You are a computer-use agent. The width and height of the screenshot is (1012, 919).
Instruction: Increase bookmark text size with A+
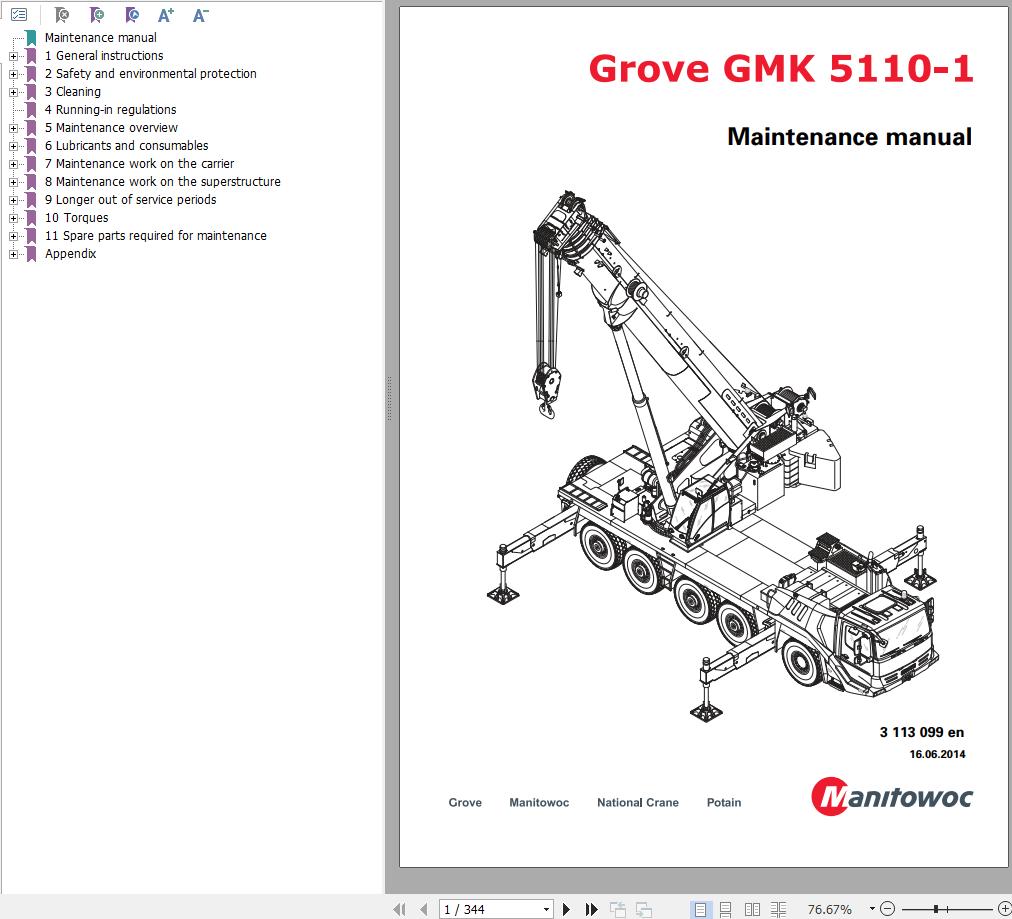(x=166, y=14)
